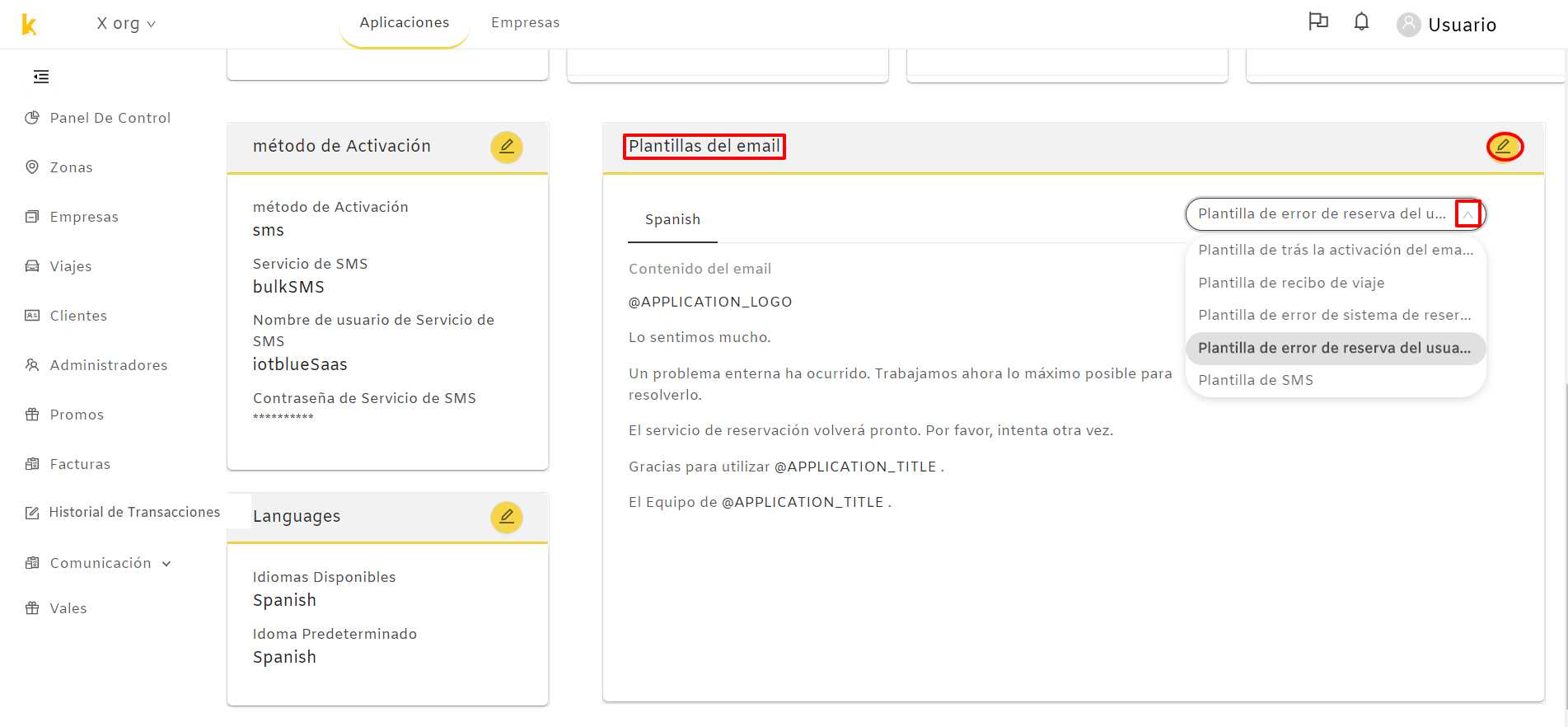Click the Contenido del email label
The height and width of the screenshot is (727, 1568).
point(700,269)
